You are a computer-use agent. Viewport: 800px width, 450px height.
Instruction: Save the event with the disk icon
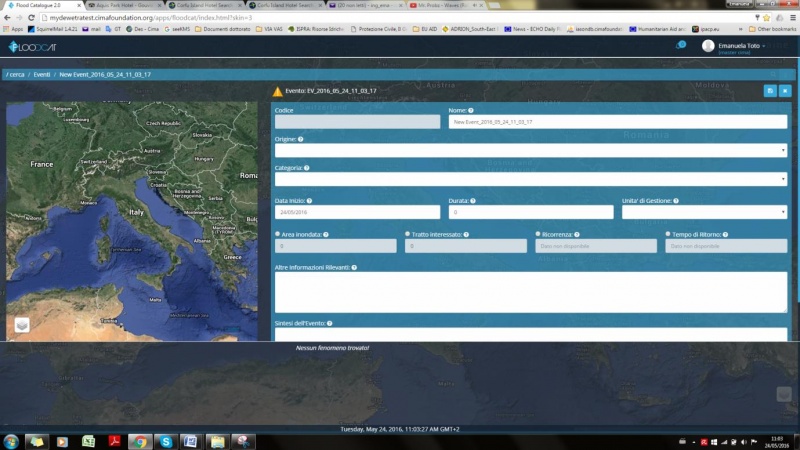[x=770, y=91]
